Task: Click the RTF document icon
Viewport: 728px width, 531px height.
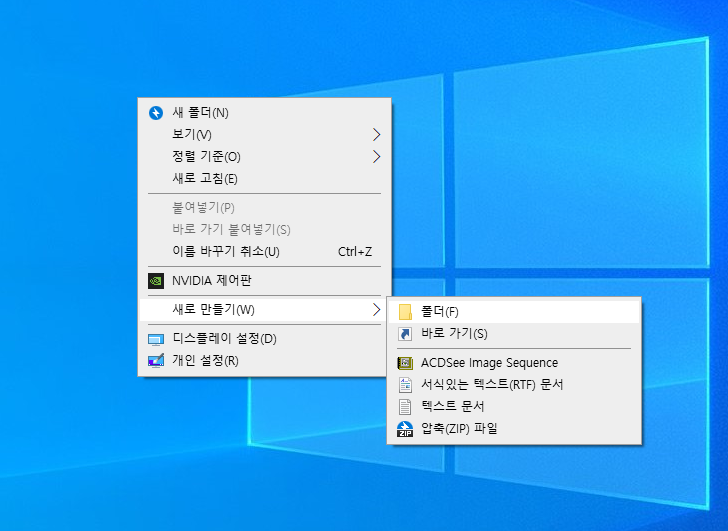Action: coord(405,385)
